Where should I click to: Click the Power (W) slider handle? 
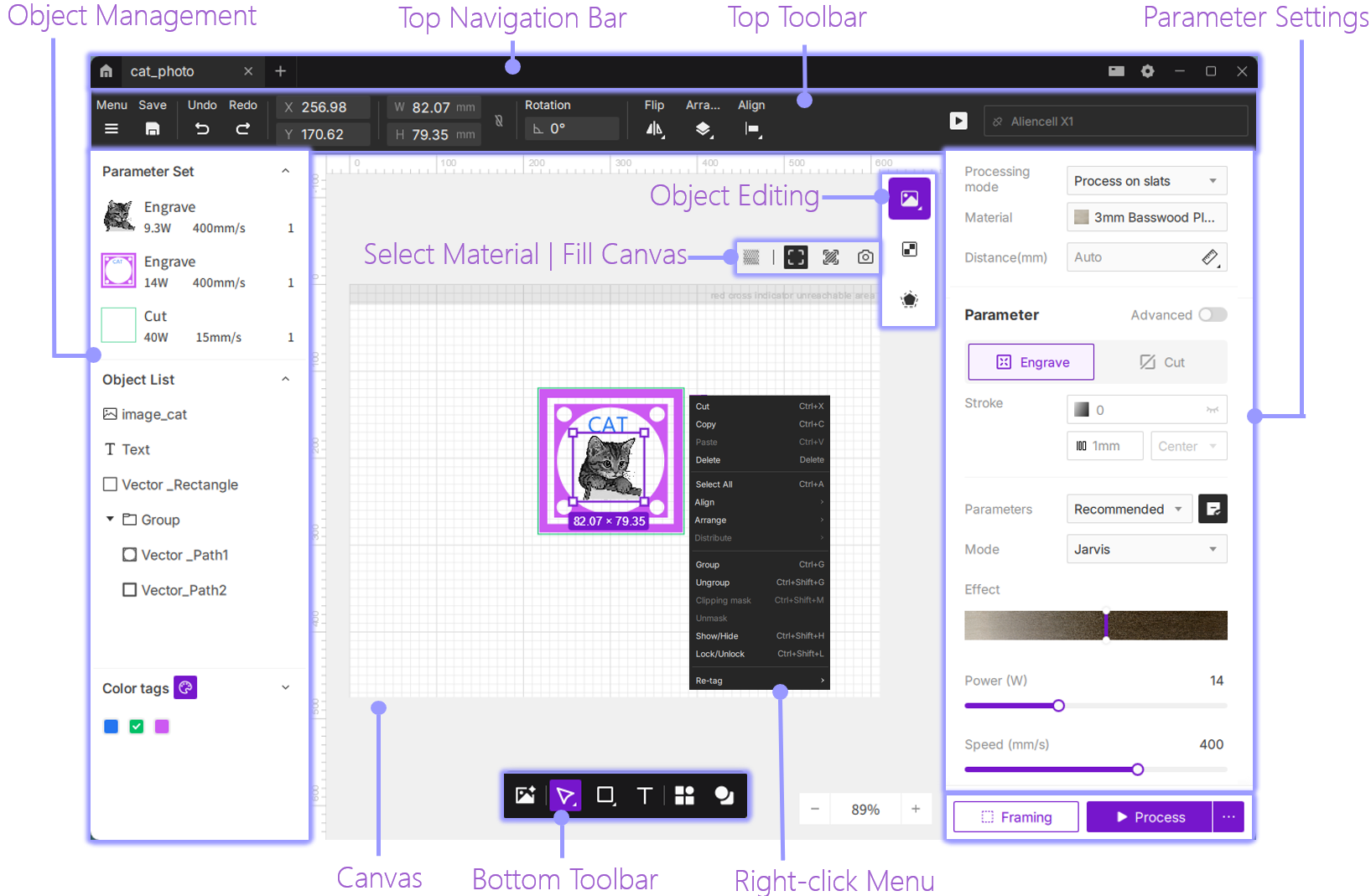(x=1058, y=706)
